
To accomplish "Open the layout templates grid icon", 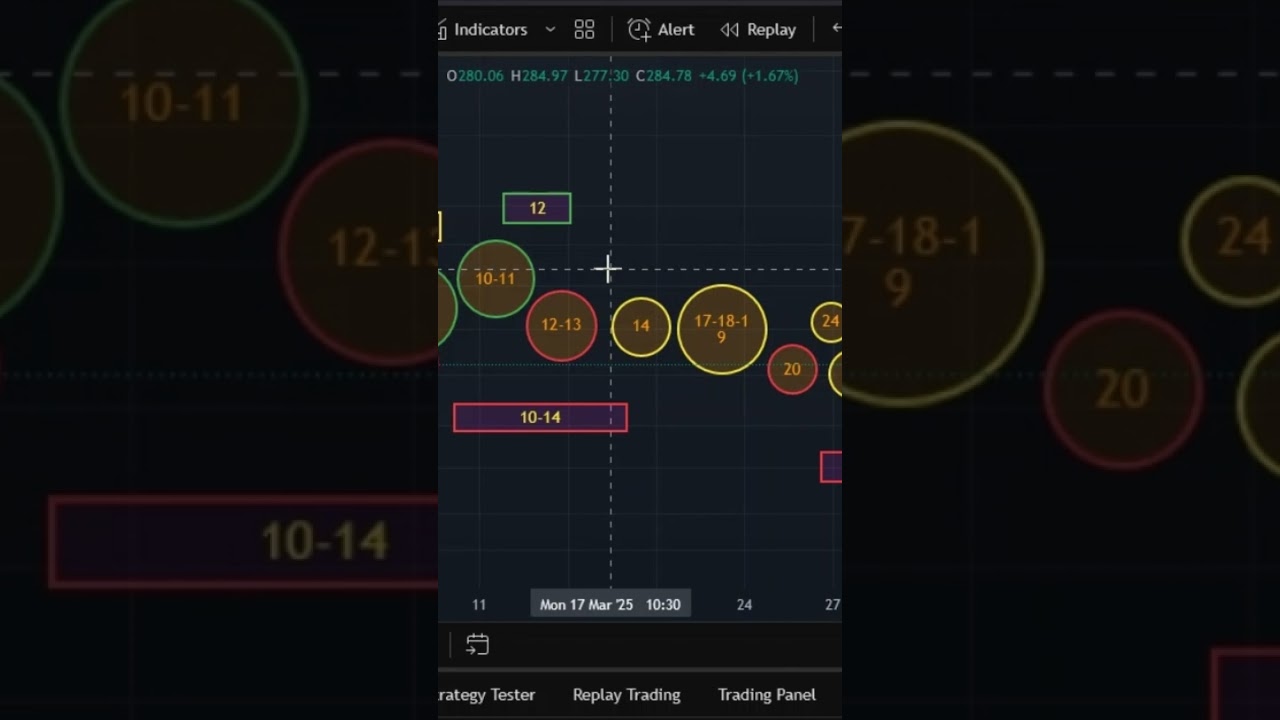I will coord(585,30).
